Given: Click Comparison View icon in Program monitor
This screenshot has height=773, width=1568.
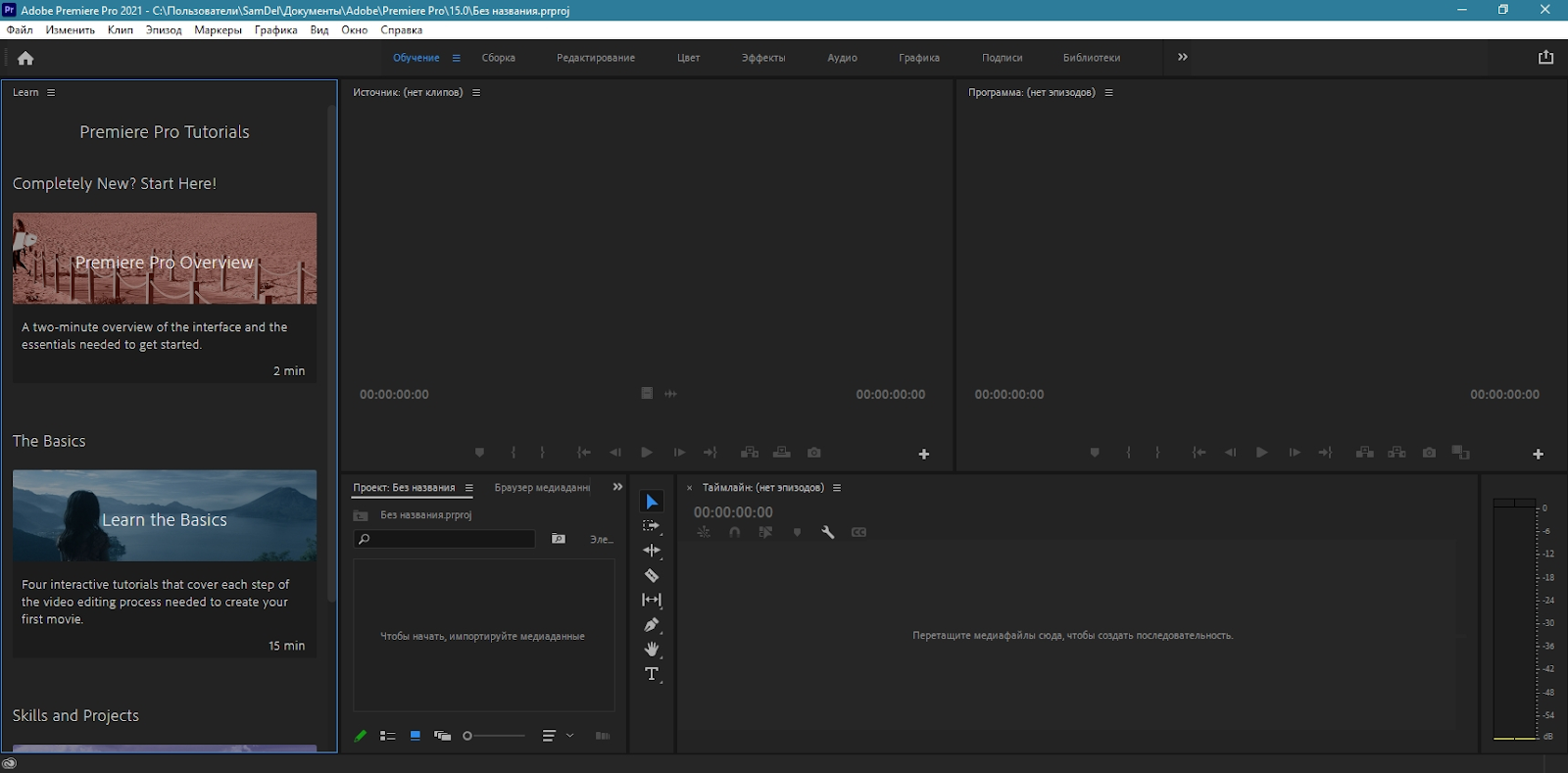Looking at the screenshot, I should [x=1461, y=453].
